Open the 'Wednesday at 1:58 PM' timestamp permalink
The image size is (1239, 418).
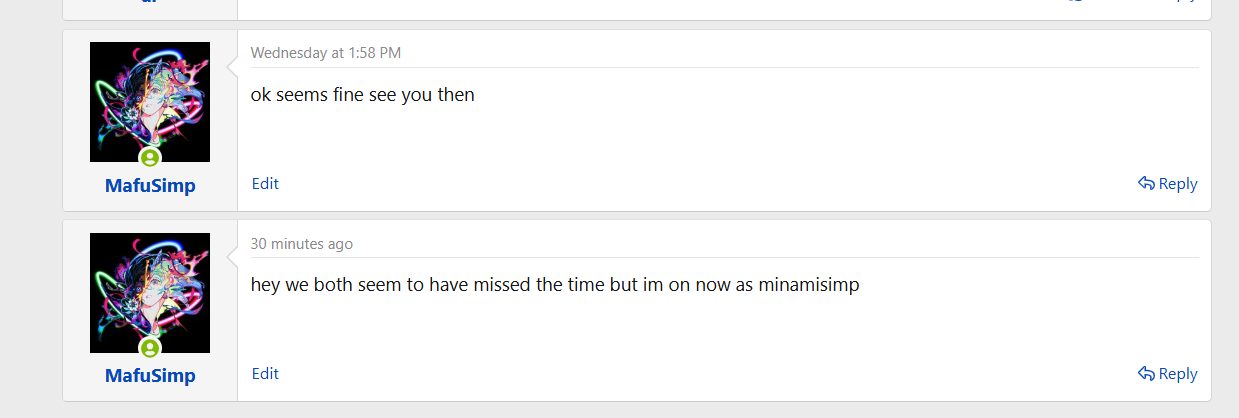point(326,53)
